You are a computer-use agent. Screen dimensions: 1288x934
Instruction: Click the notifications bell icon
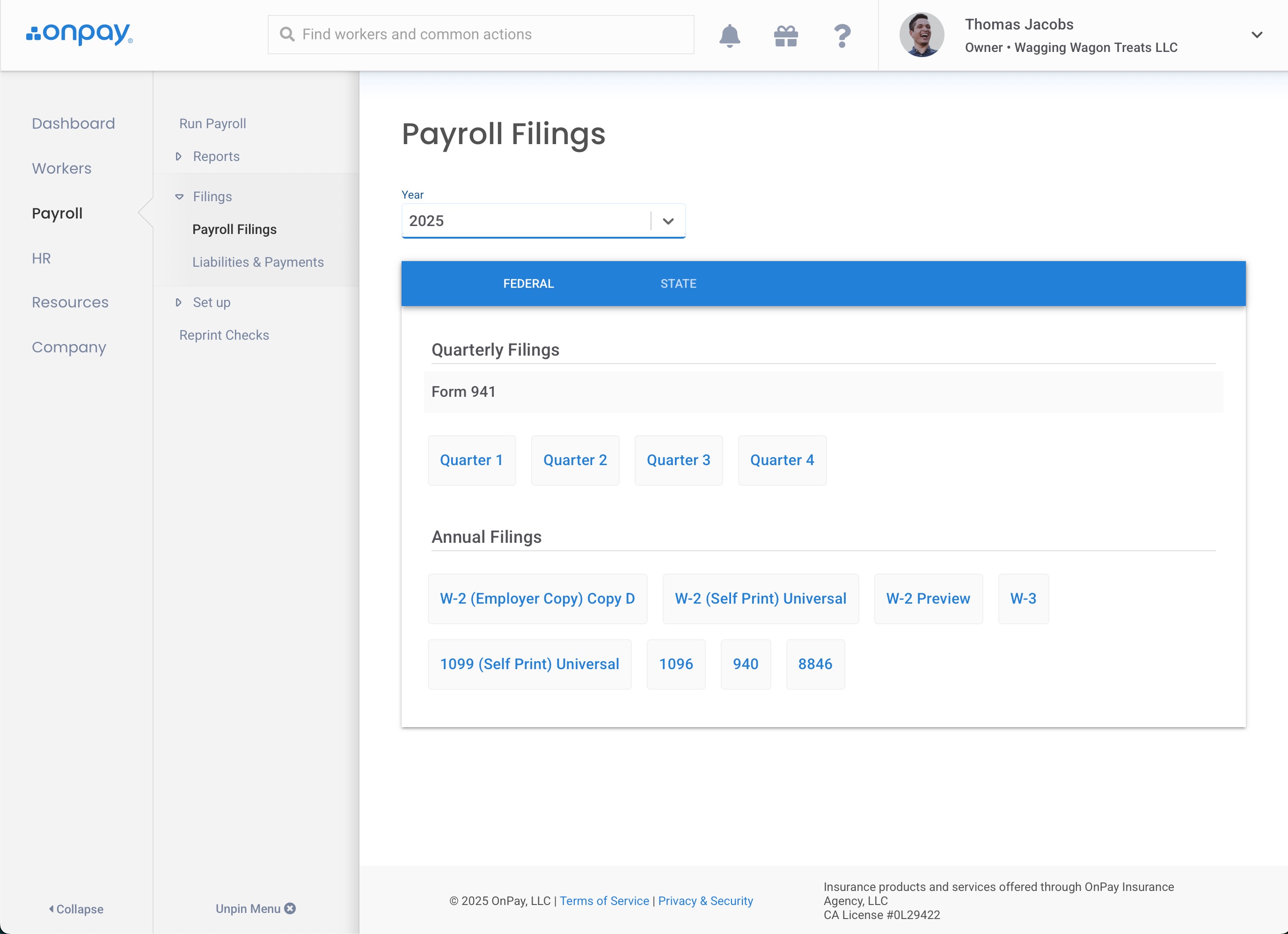(729, 36)
